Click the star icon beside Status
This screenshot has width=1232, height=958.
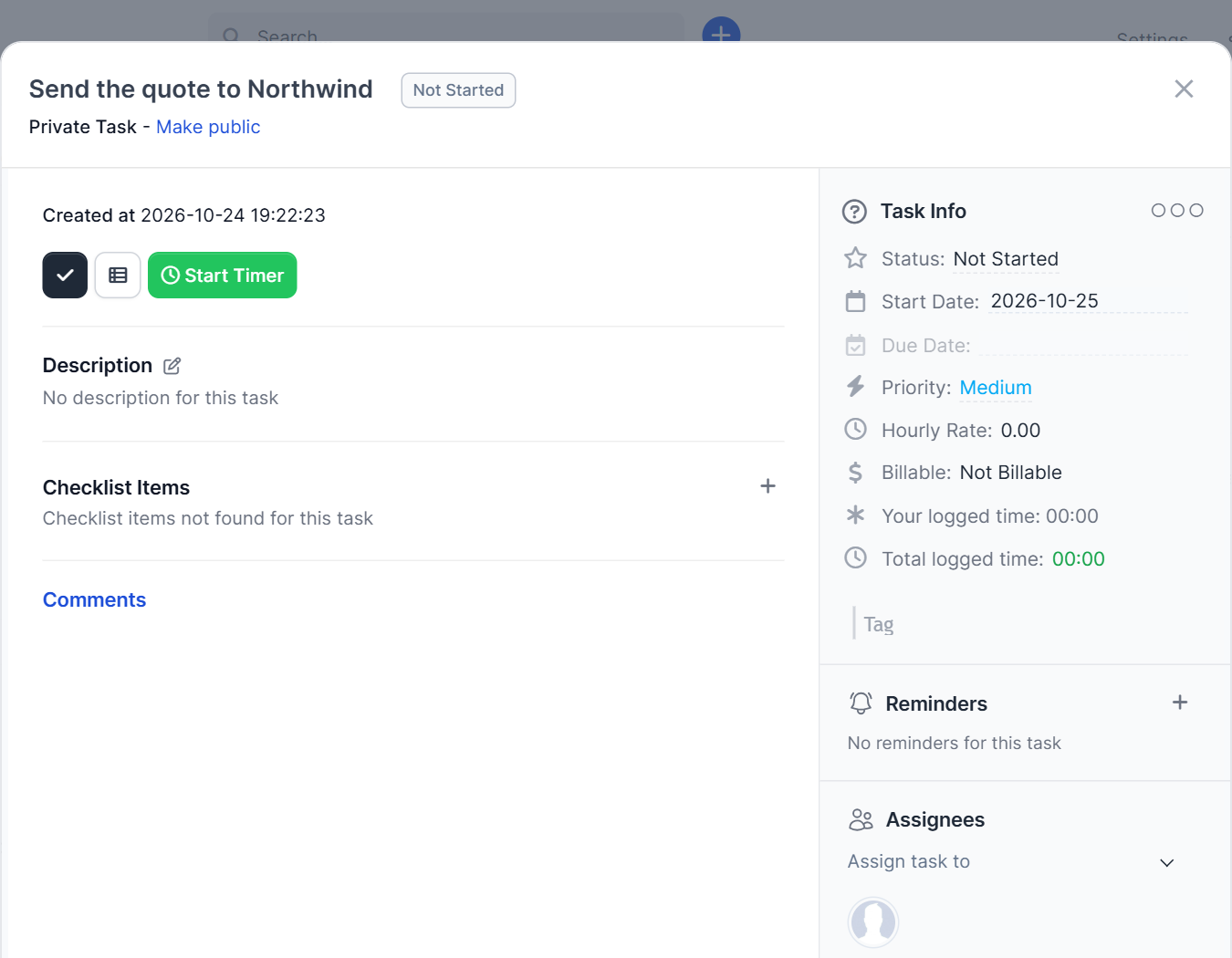coord(855,258)
